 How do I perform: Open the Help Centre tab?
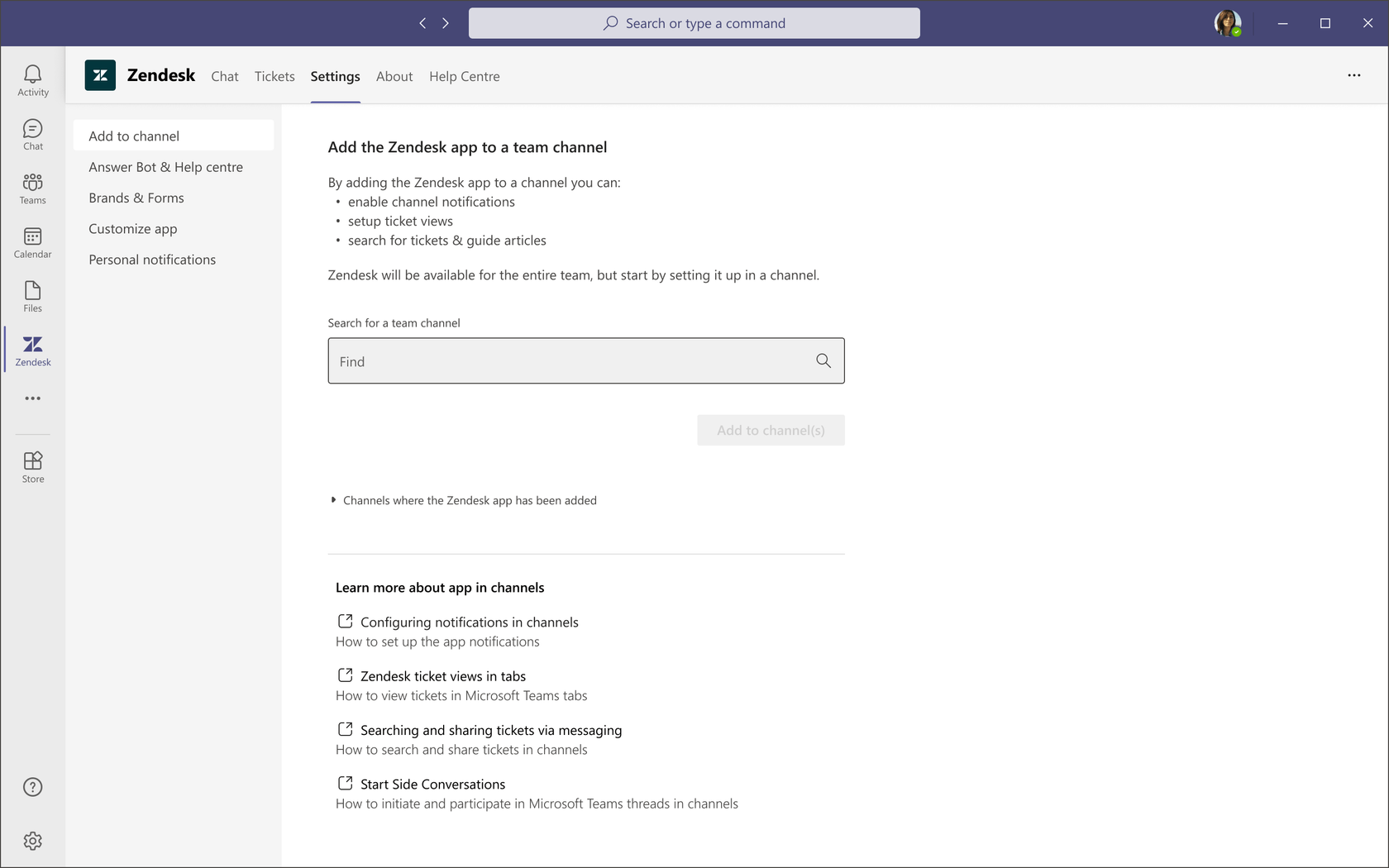point(464,76)
